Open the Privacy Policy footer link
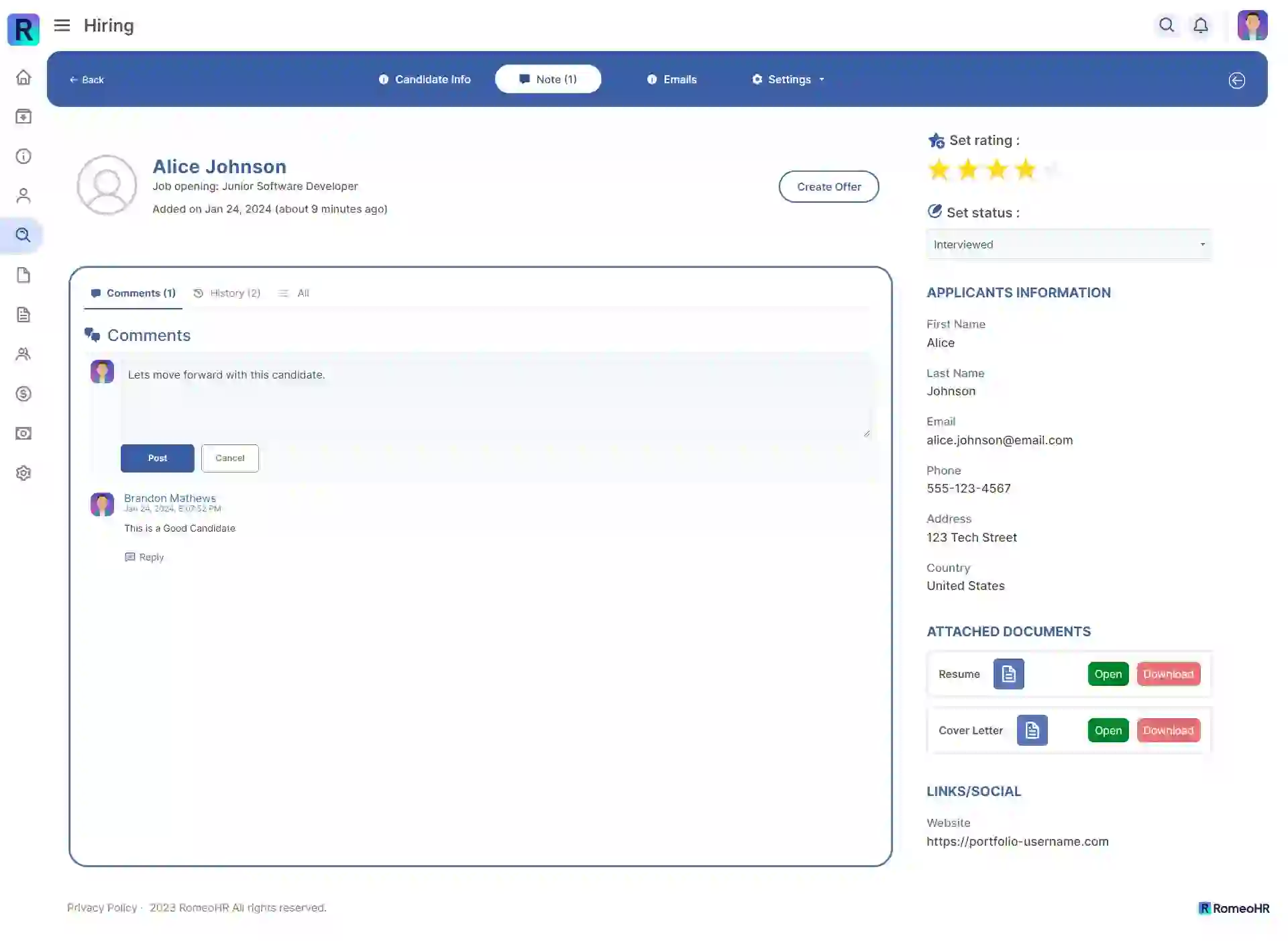1288x941 pixels. 102,907
